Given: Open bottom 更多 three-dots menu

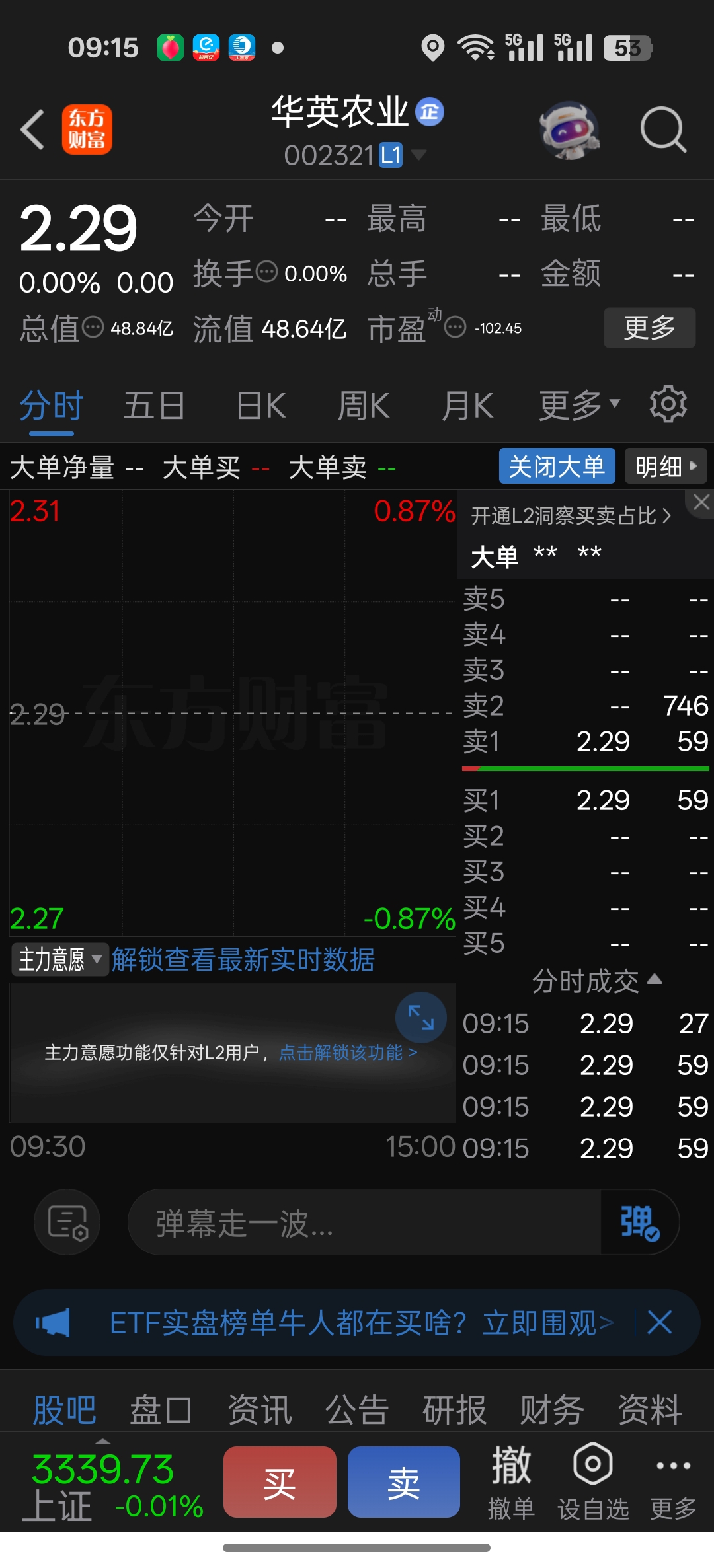Looking at the screenshot, I should pyautogui.click(x=674, y=1483).
